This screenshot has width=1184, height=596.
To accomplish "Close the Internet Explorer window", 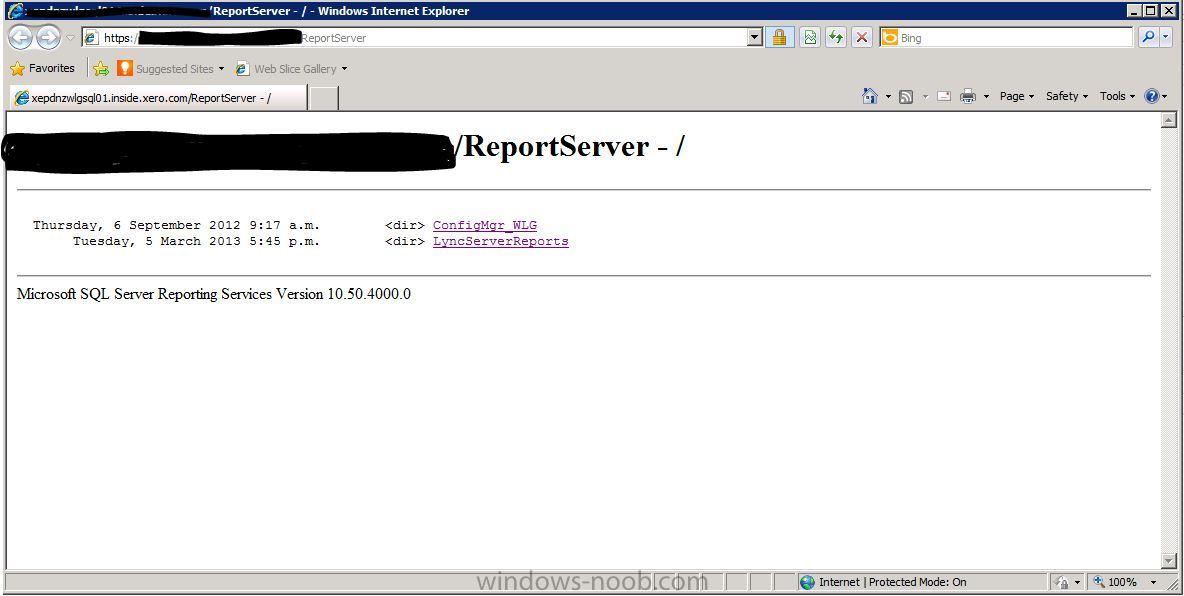I will click(1168, 11).
